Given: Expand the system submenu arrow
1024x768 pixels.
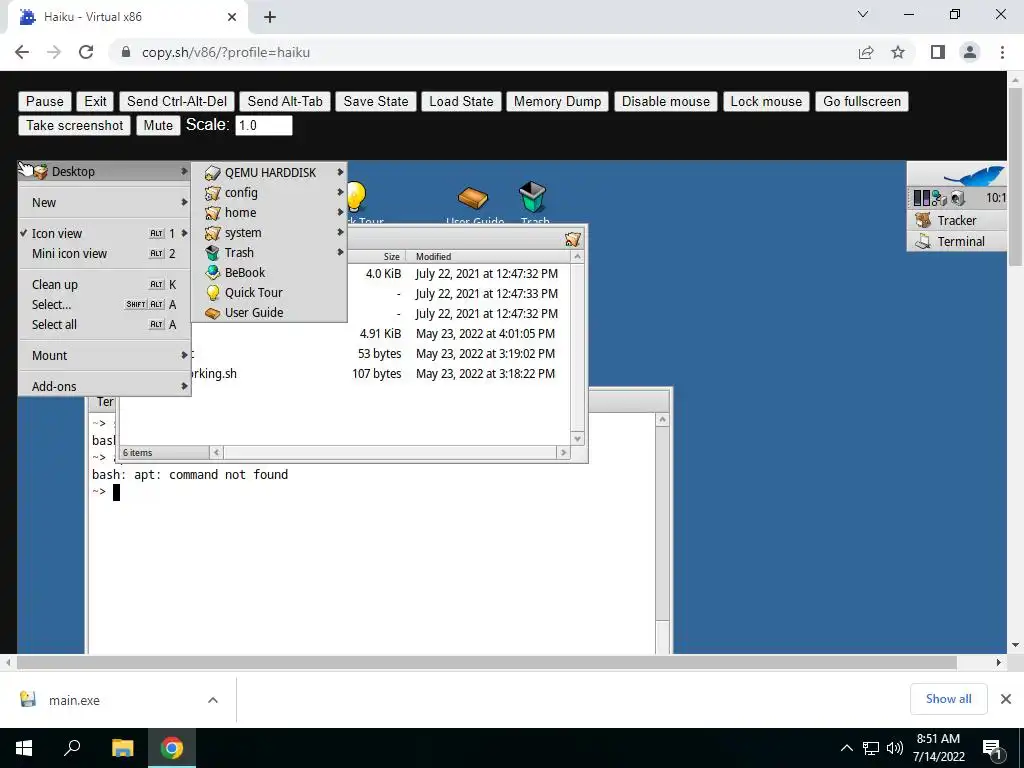Looking at the screenshot, I should coord(340,232).
